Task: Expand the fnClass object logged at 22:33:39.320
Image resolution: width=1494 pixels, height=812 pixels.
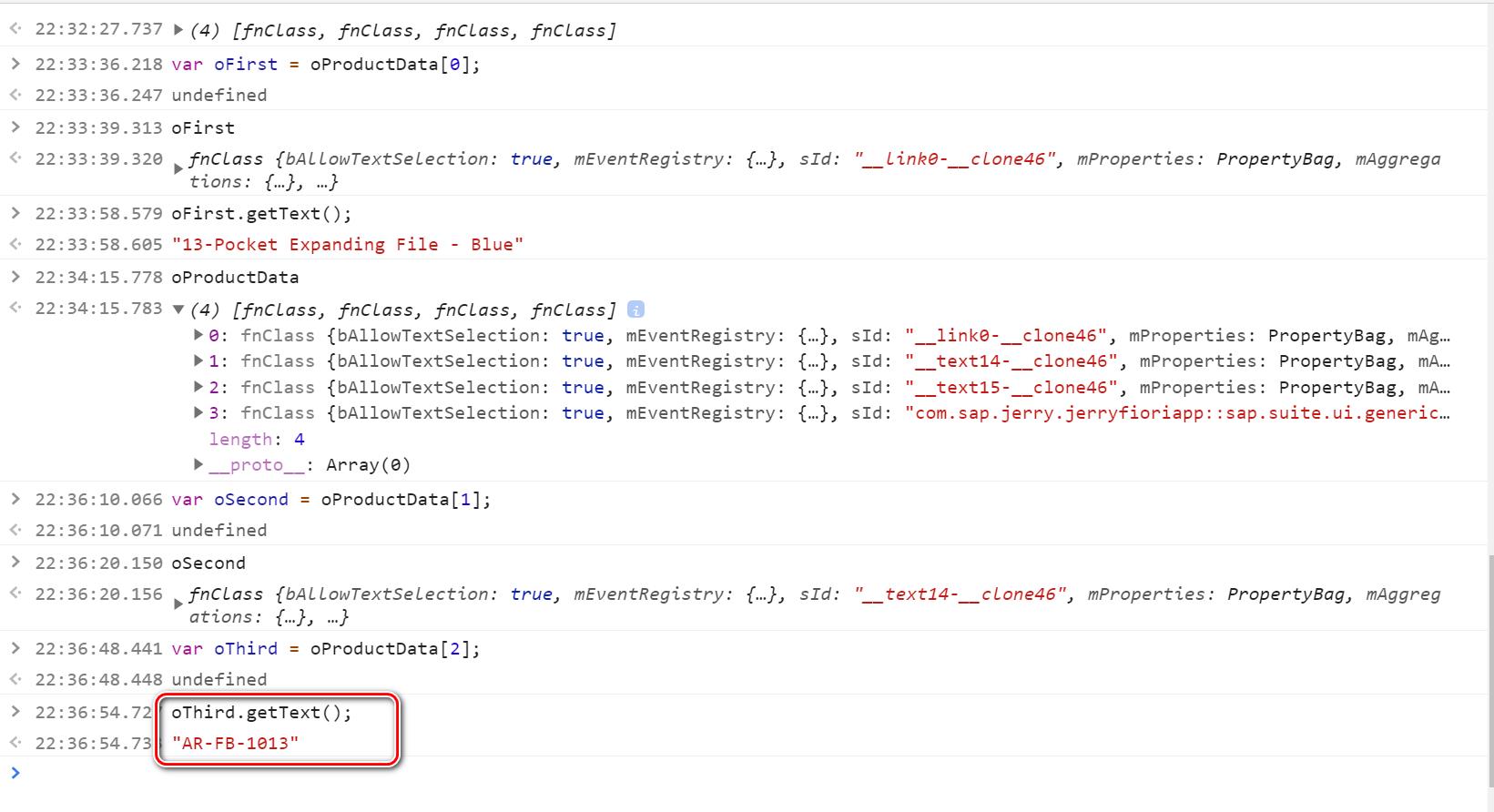Action: pos(178,169)
